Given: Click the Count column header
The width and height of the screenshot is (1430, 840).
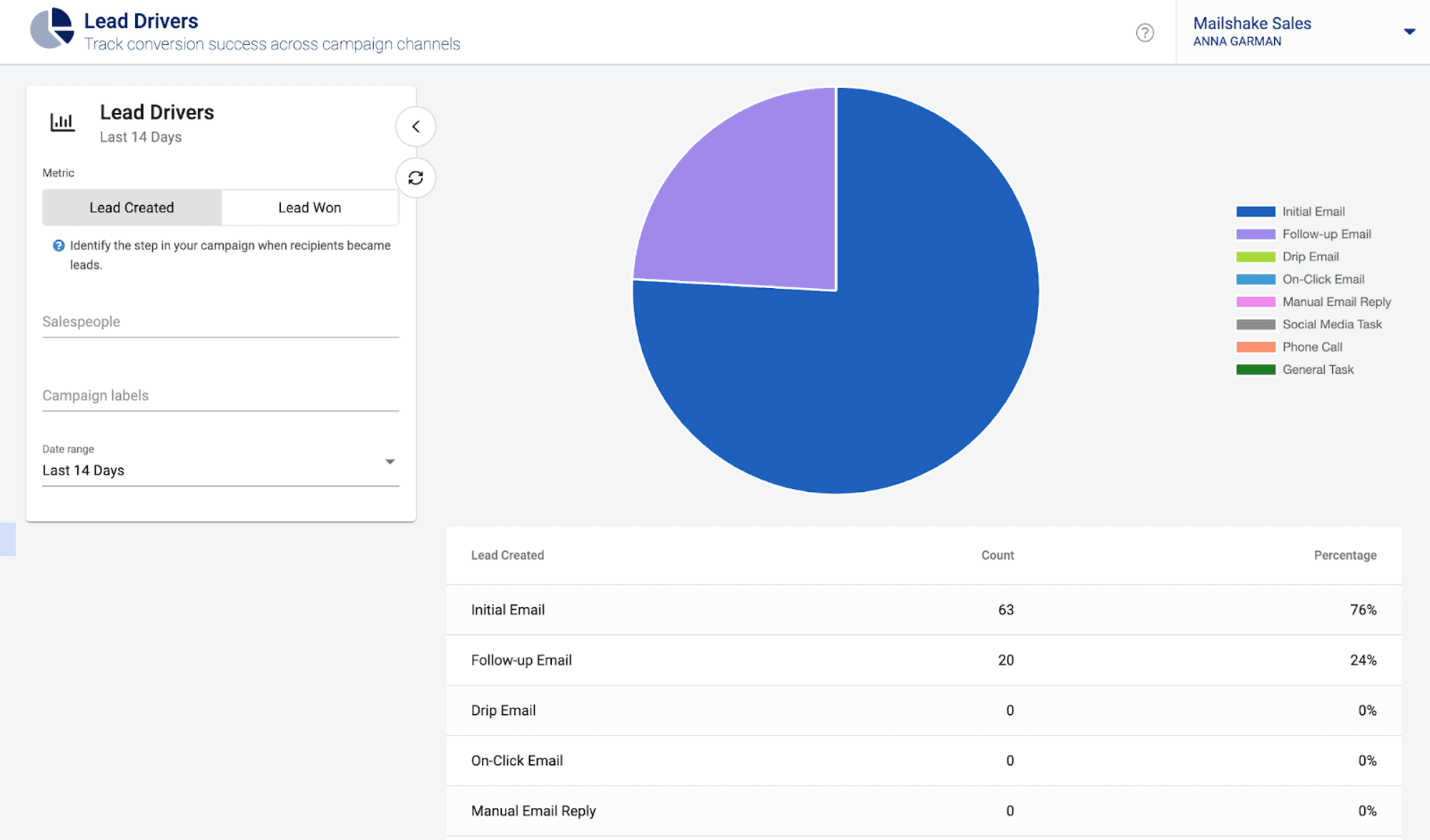Looking at the screenshot, I should 997,555.
